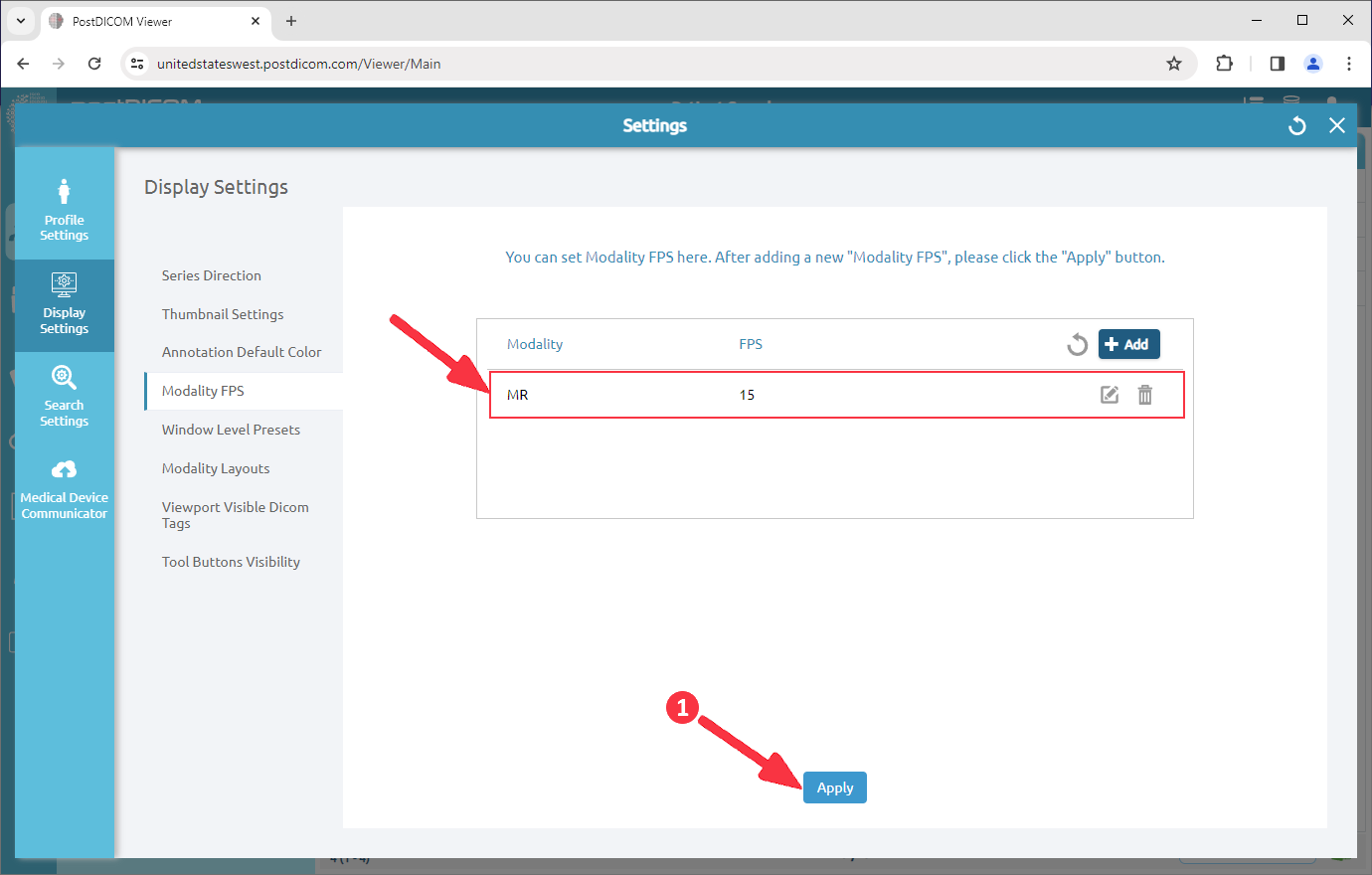Click reset icon in Settings title bar

pyautogui.click(x=1296, y=125)
